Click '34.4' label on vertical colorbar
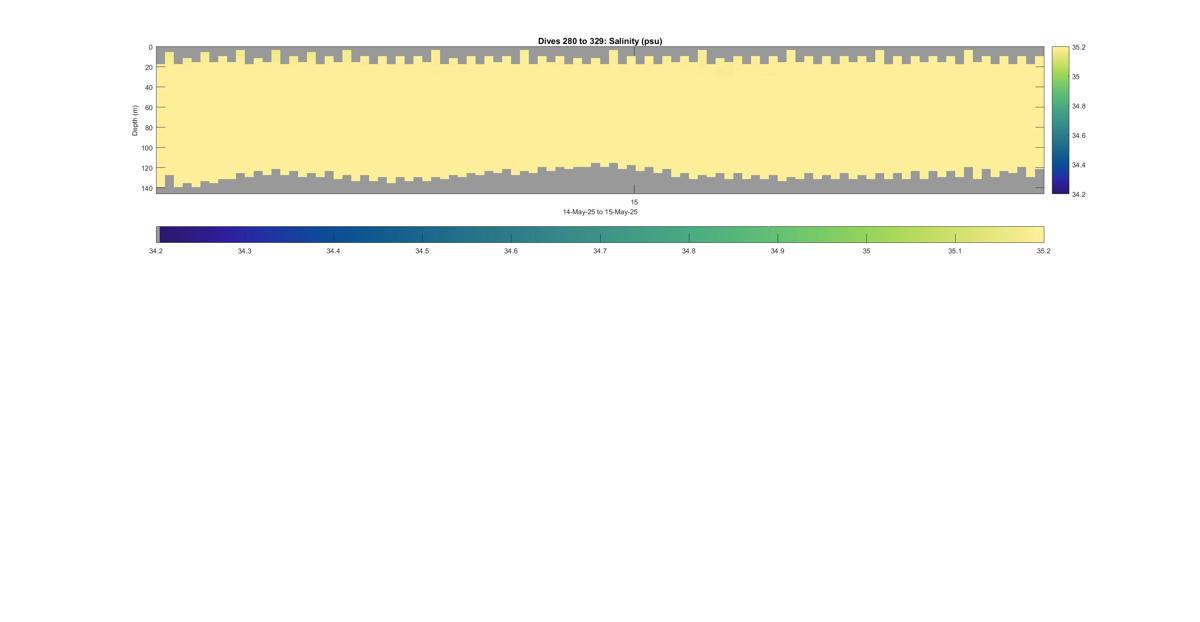1200x622 pixels. pyautogui.click(x=1078, y=165)
